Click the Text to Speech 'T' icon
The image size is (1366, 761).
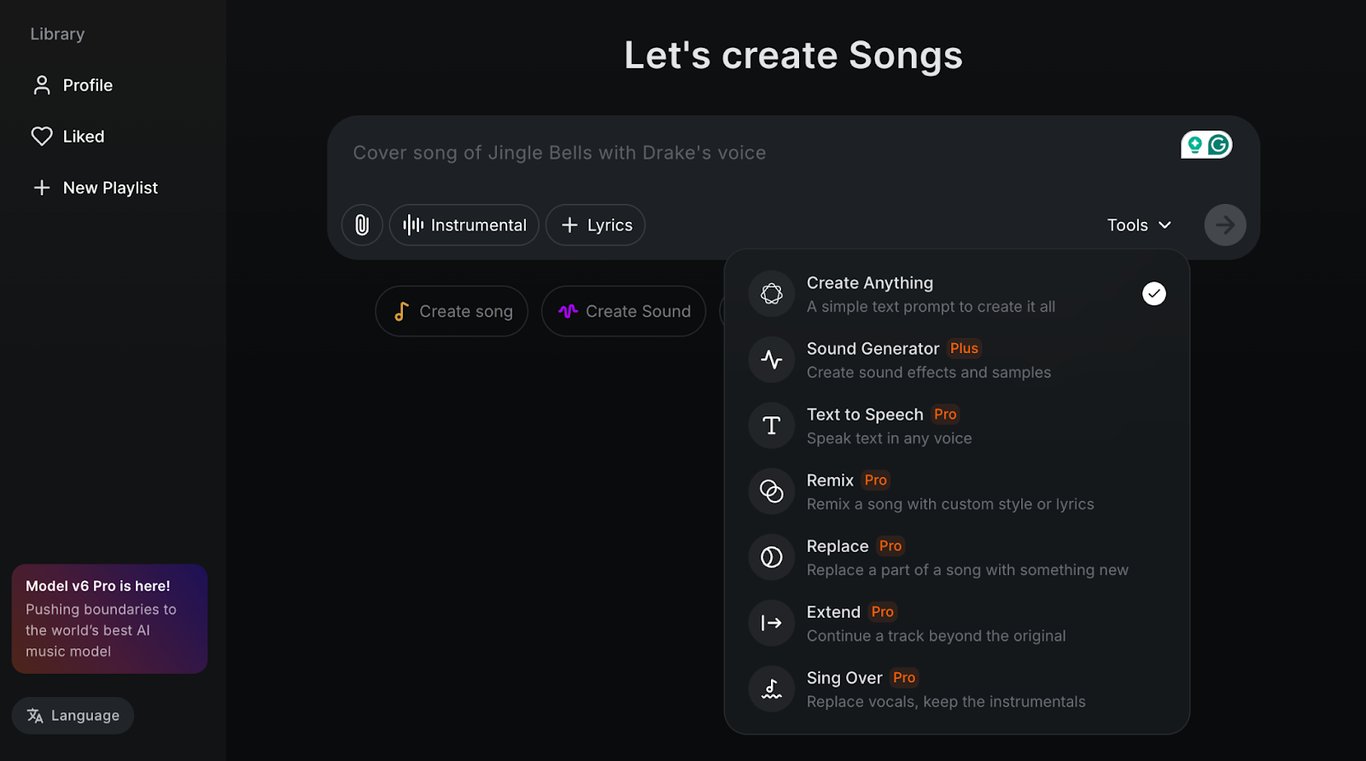coord(771,425)
